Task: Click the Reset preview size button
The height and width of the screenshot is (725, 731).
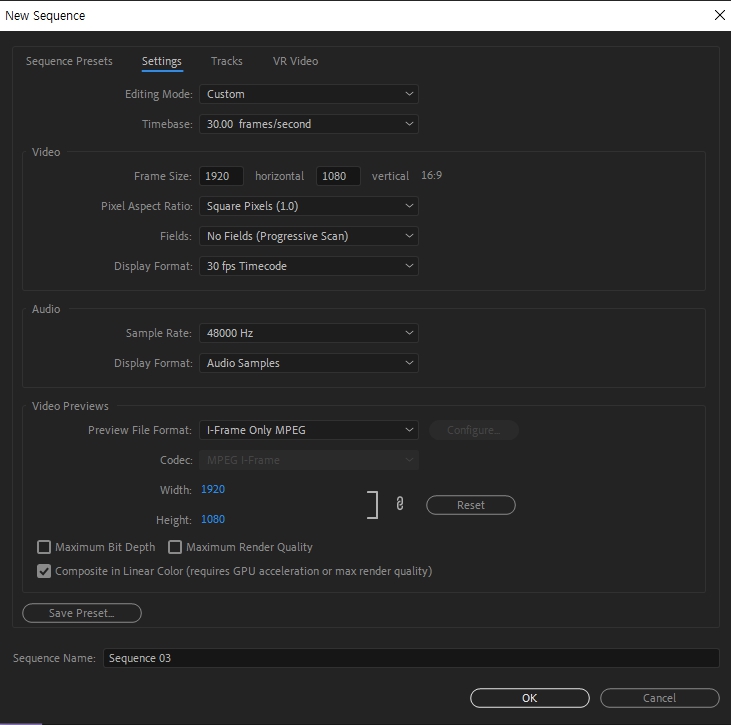Action: (x=471, y=505)
